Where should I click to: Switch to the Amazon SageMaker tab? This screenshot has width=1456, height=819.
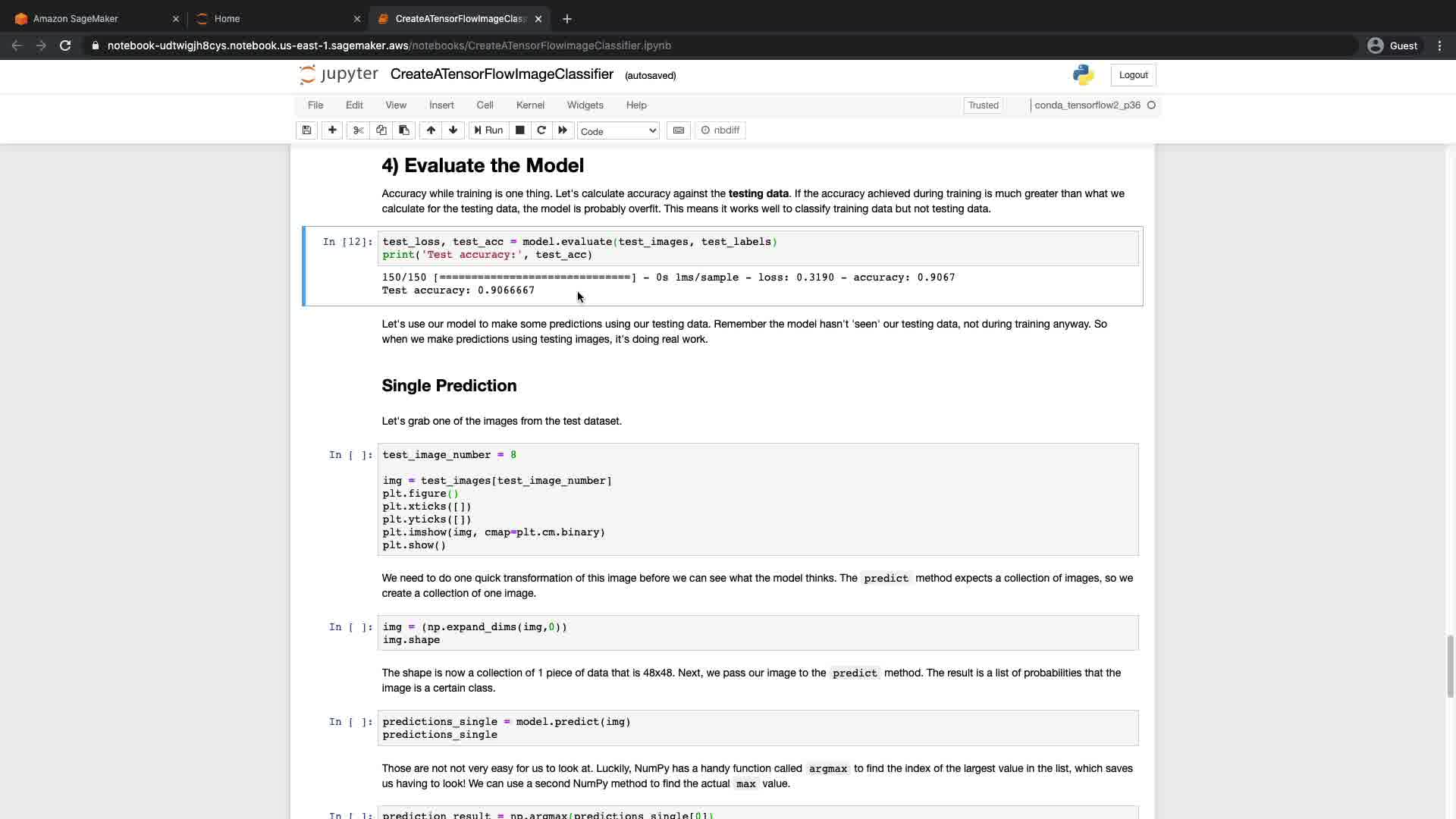coord(76,19)
